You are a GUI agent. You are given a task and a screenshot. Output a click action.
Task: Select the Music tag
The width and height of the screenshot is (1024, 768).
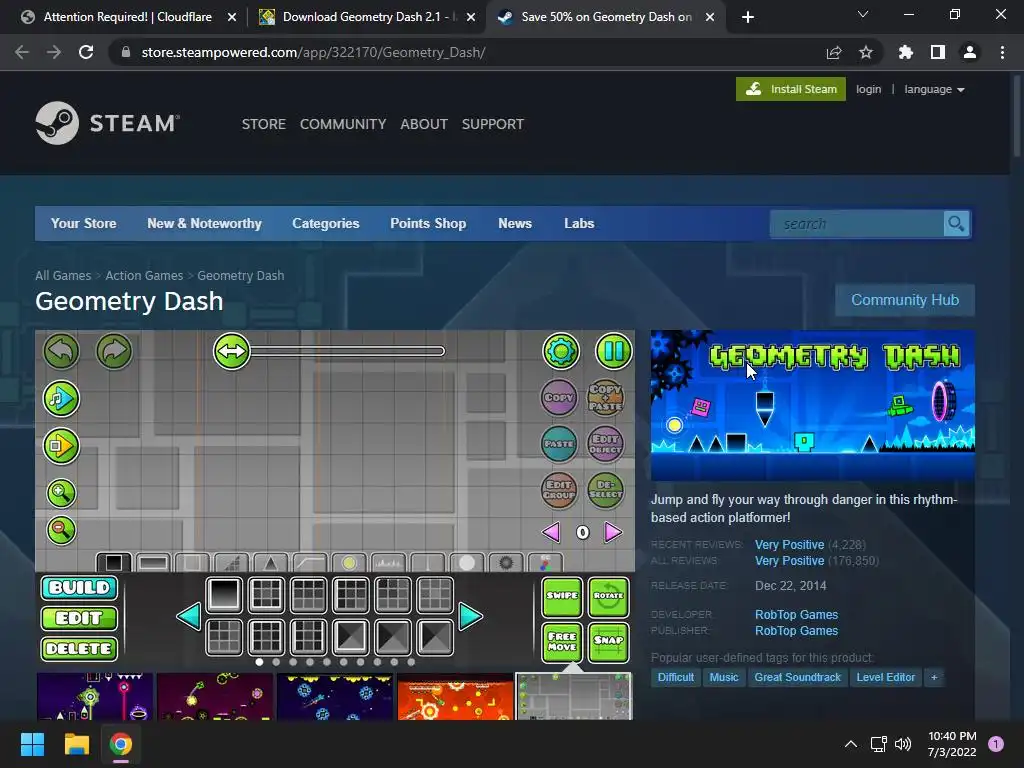(724, 677)
